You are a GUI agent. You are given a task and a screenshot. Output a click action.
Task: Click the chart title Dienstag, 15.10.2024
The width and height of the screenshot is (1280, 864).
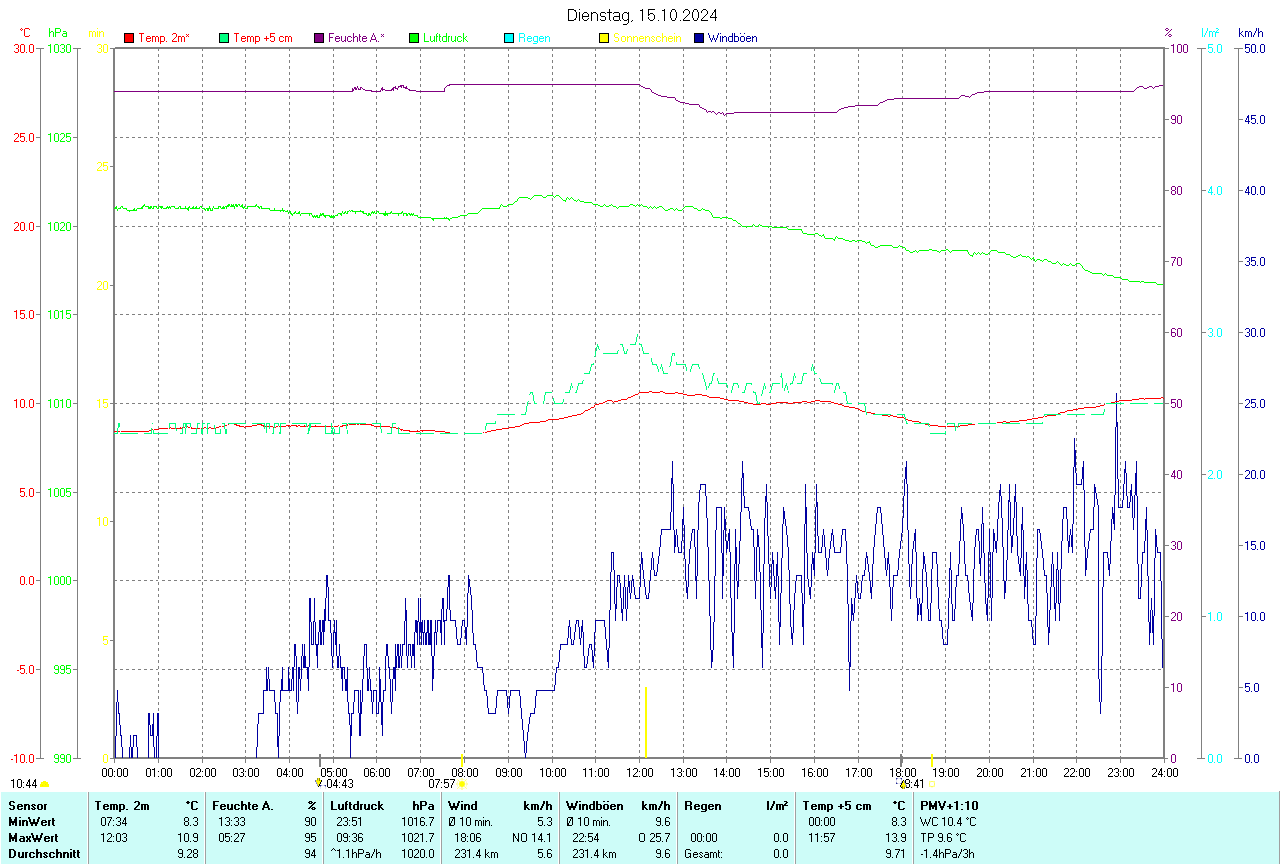pyautogui.click(x=641, y=15)
